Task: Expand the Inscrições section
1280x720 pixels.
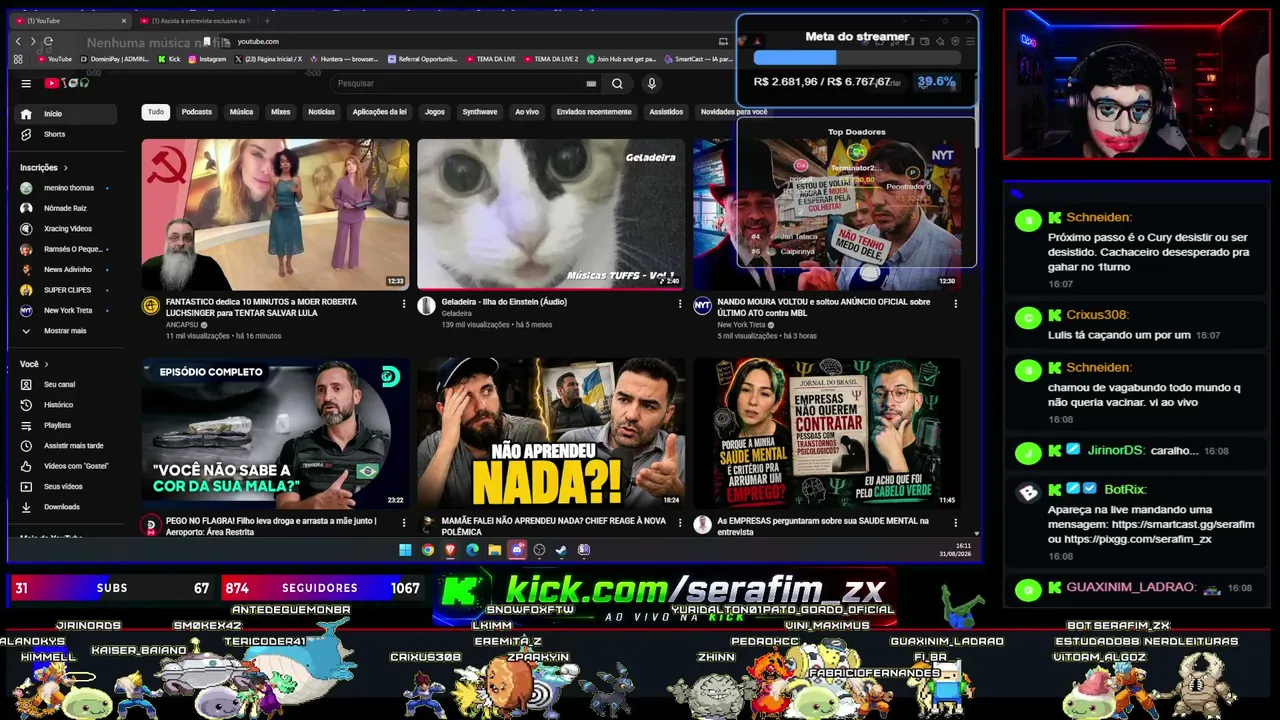Action: (44, 168)
